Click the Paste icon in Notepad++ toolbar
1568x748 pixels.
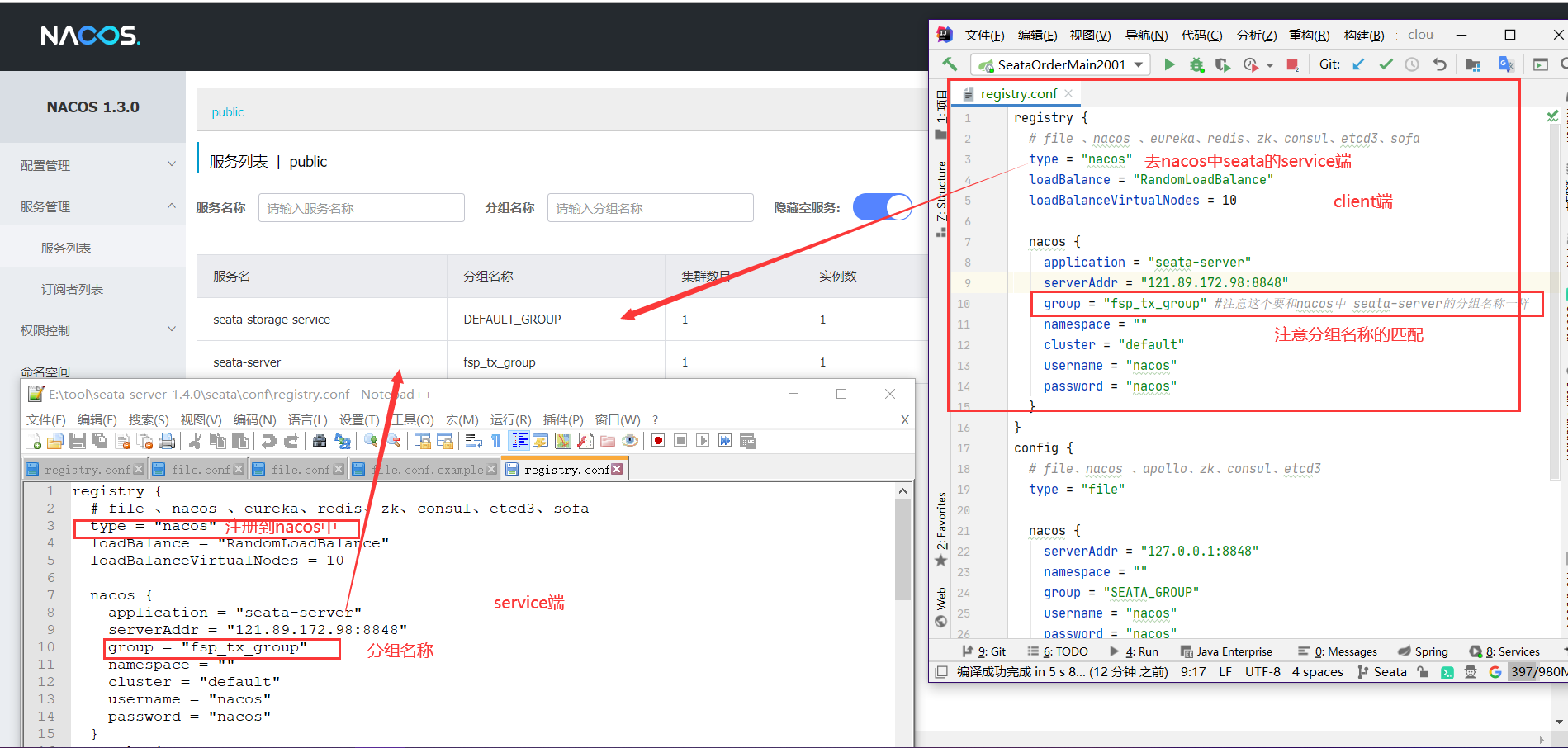pos(240,441)
